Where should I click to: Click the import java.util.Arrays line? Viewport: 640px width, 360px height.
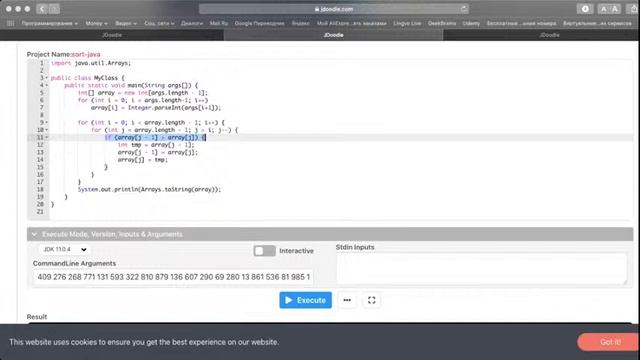[x=91, y=63]
